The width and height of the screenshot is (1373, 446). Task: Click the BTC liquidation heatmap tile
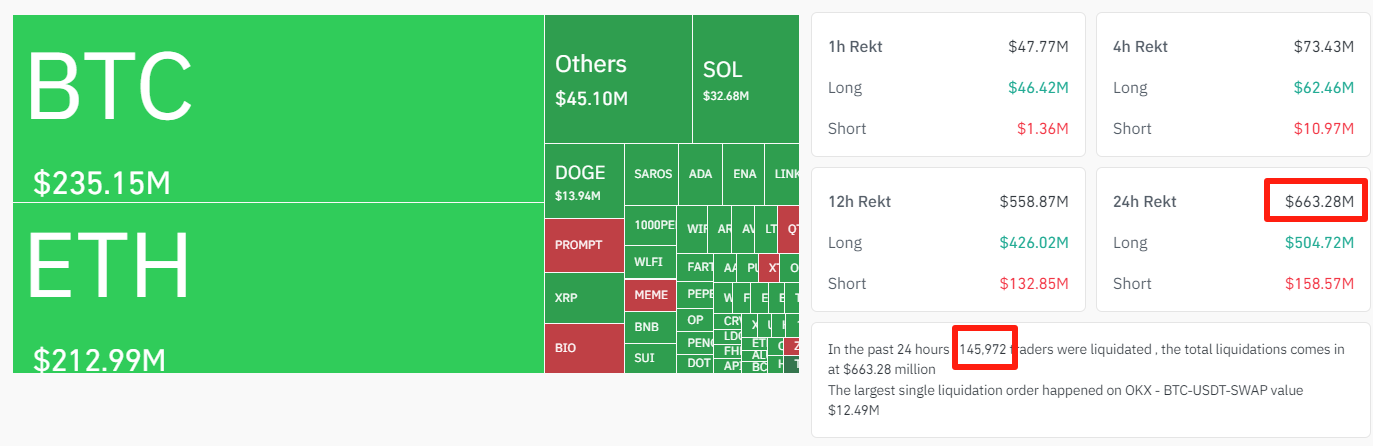[x=278, y=108]
